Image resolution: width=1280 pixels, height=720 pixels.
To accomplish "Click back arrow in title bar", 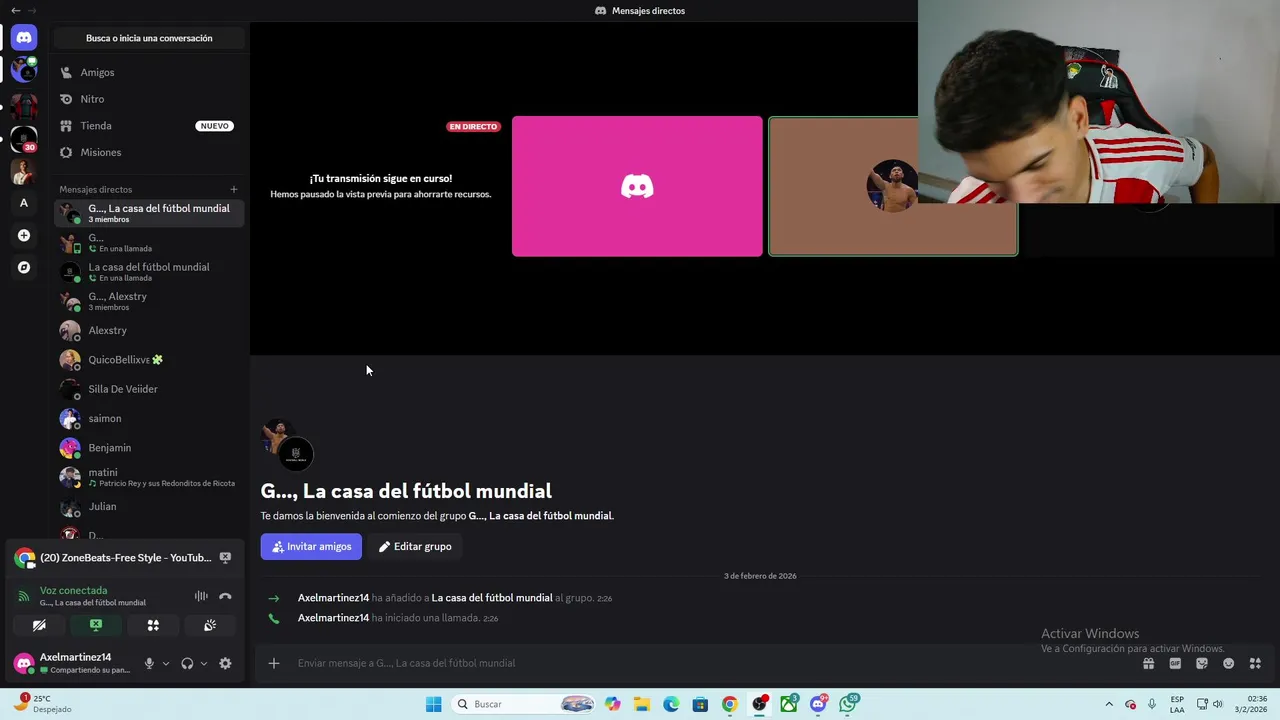I will click(x=15, y=10).
